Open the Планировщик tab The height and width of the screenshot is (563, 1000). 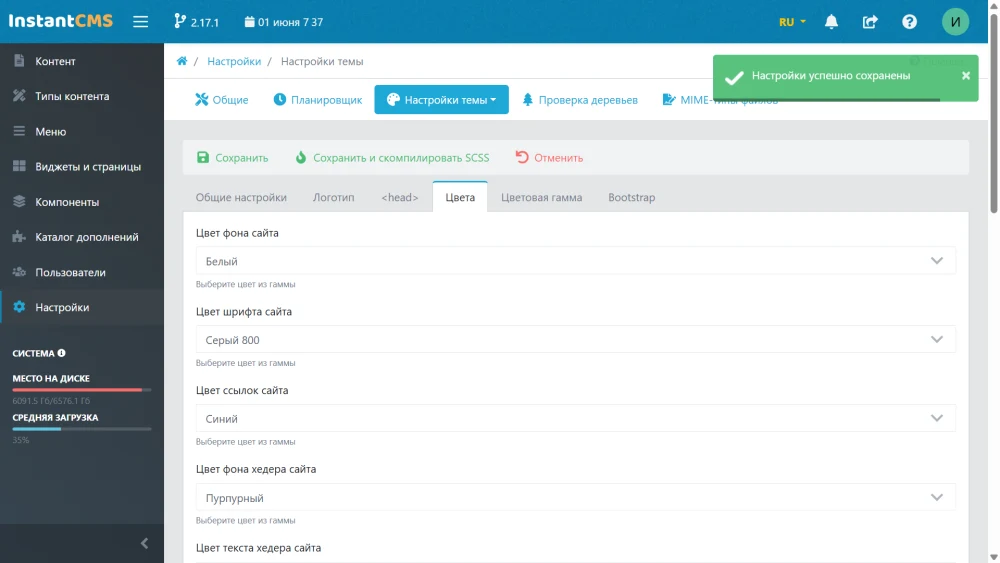(318, 99)
